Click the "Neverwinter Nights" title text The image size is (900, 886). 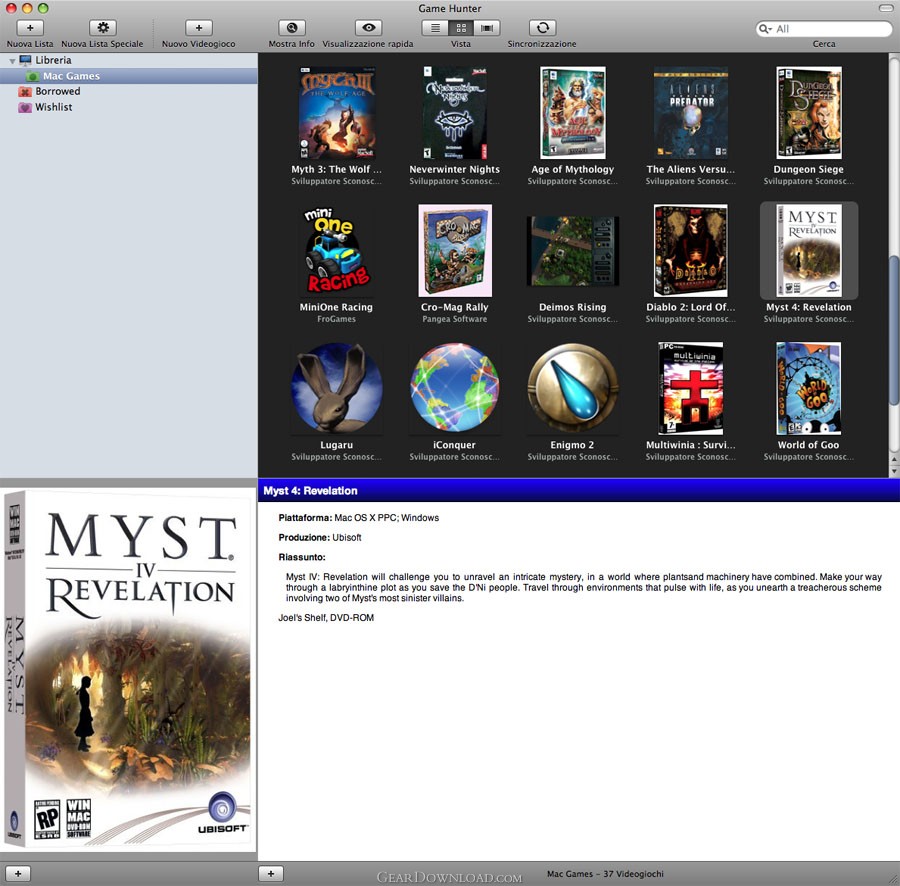455,170
